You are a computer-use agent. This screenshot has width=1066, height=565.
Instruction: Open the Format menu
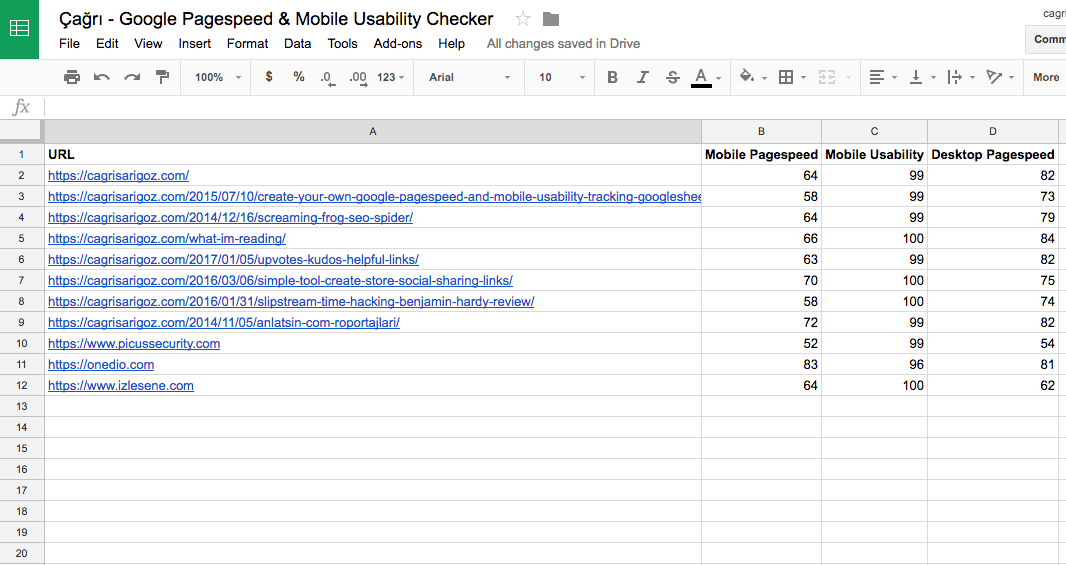click(x=247, y=44)
